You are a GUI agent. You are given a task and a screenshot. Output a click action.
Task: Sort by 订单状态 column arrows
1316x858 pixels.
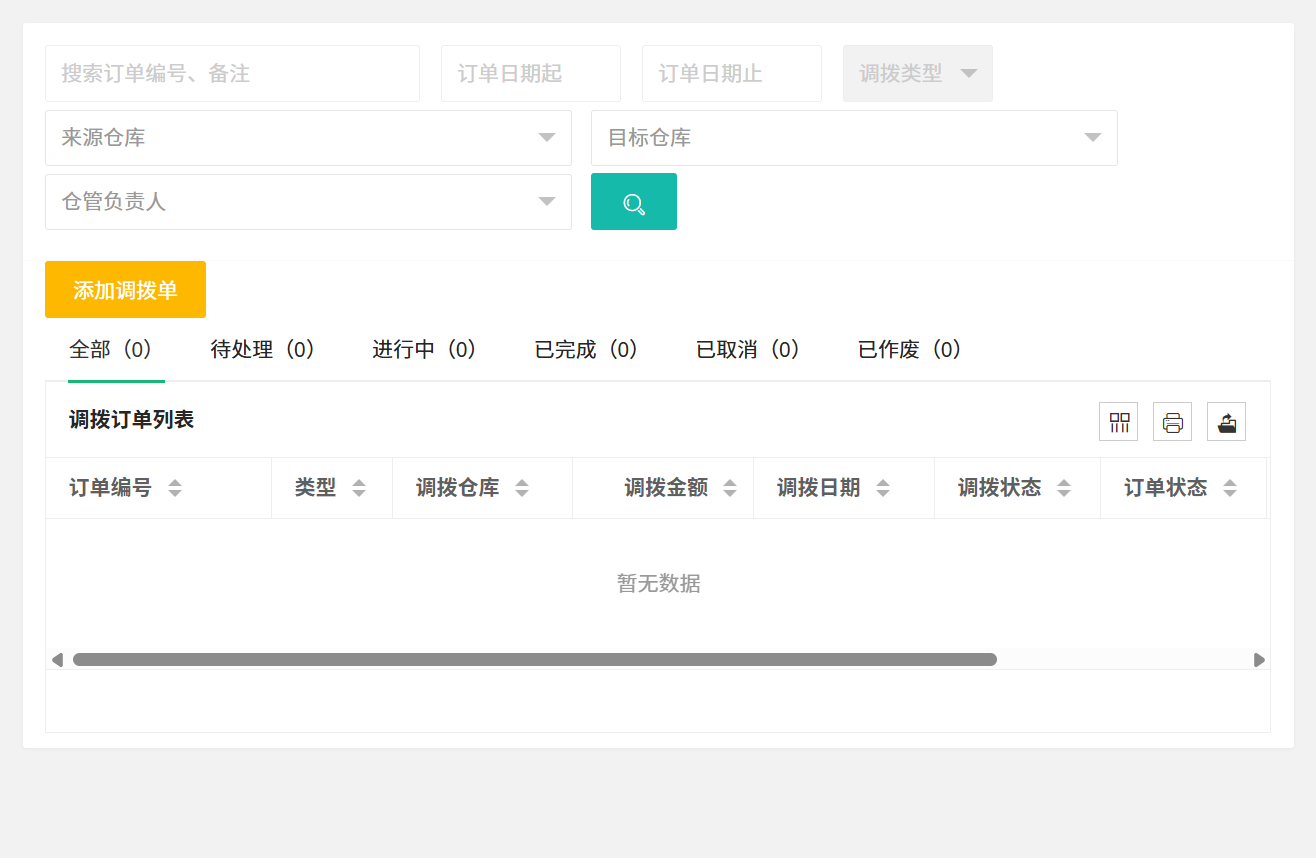coord(1230,488)
